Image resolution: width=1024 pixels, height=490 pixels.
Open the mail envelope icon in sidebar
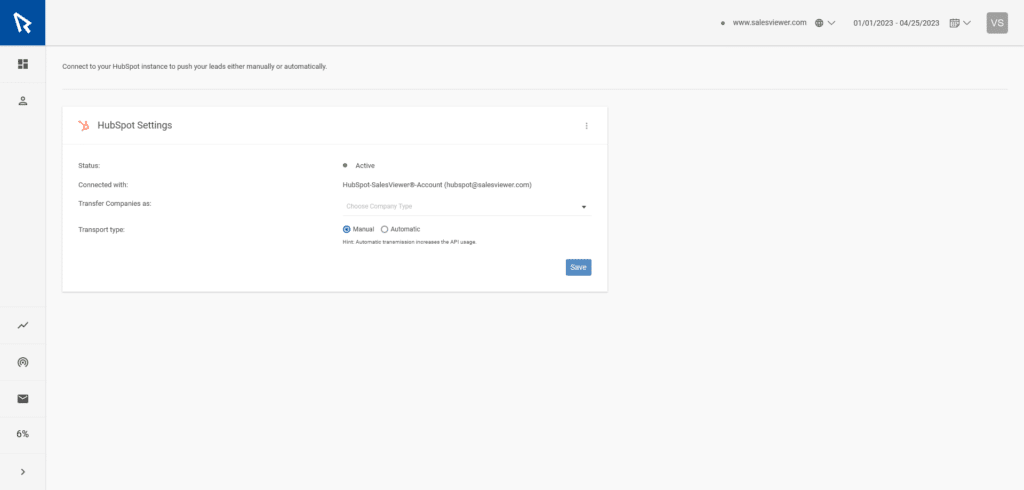pos(22,398)
